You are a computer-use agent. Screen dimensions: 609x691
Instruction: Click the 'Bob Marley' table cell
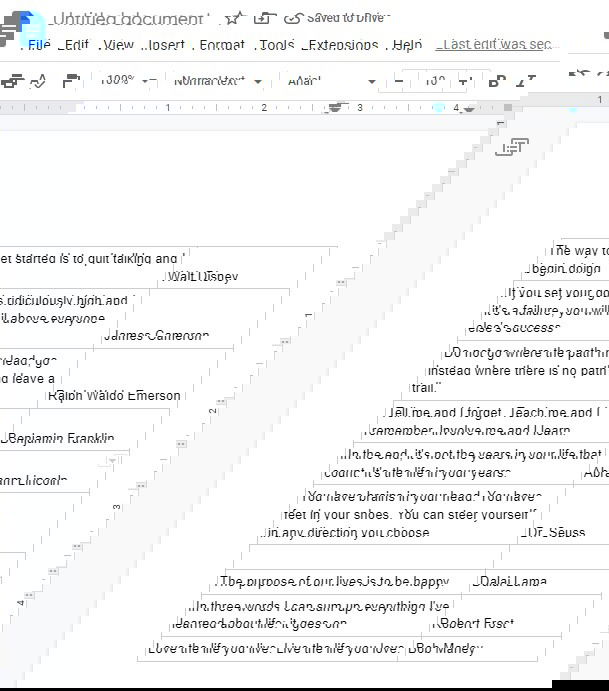[x=445, y=649]
